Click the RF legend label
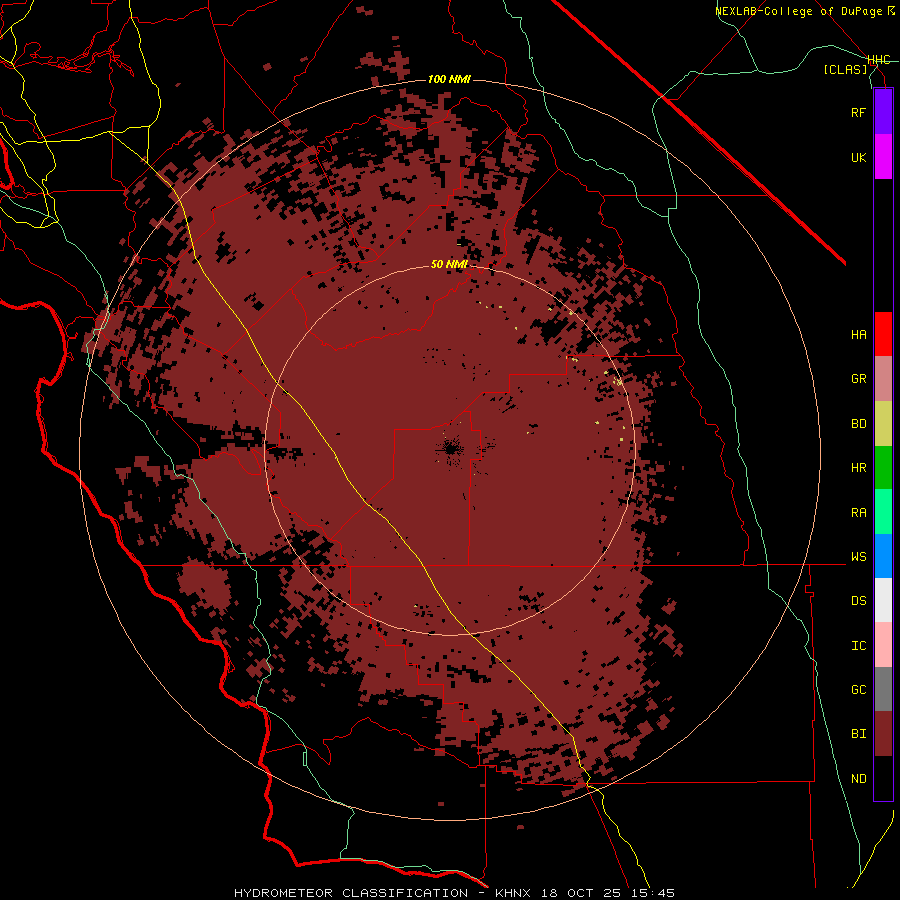Image resolution: width=900 pixels, height=900 pixels. point(859,112)
